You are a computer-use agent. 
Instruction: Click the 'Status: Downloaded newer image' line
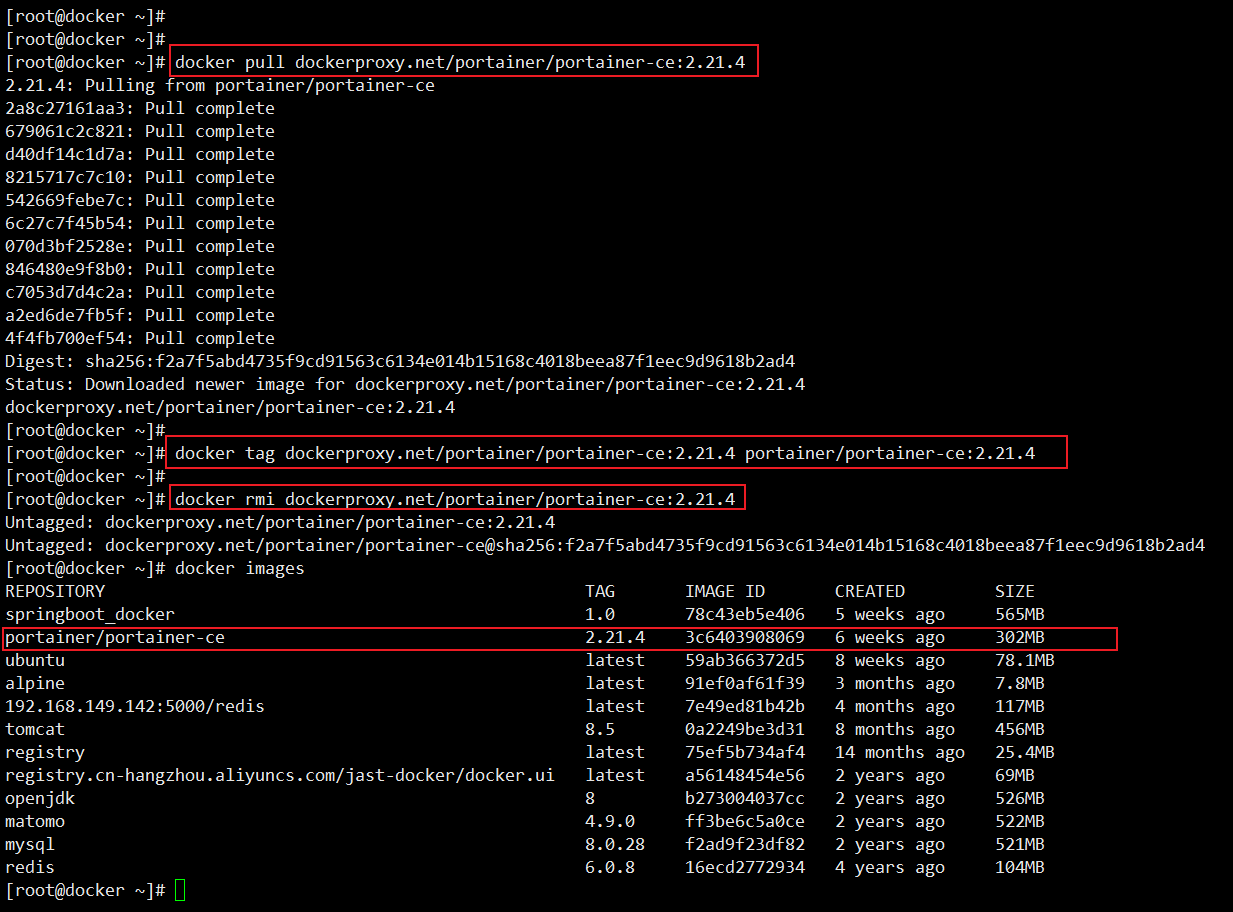point(405,384)
